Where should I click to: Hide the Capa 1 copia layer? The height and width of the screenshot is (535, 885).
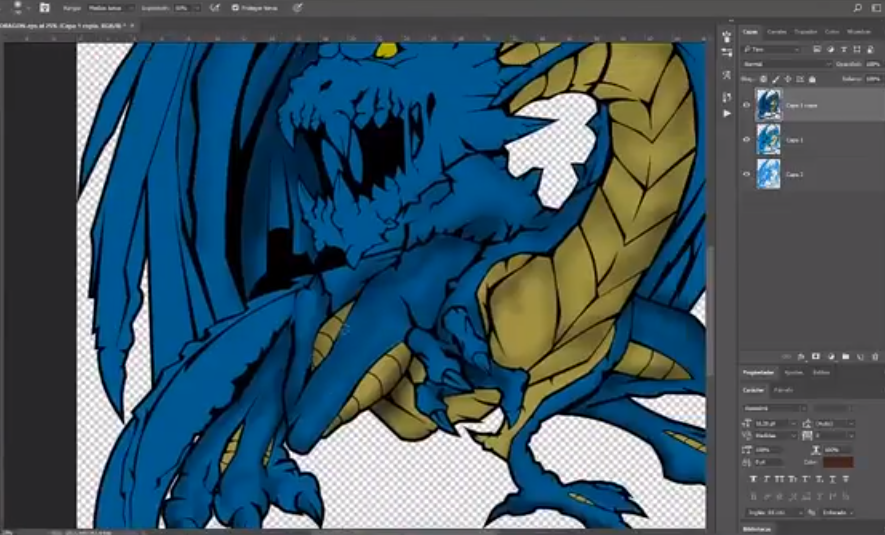click(746, 105)
